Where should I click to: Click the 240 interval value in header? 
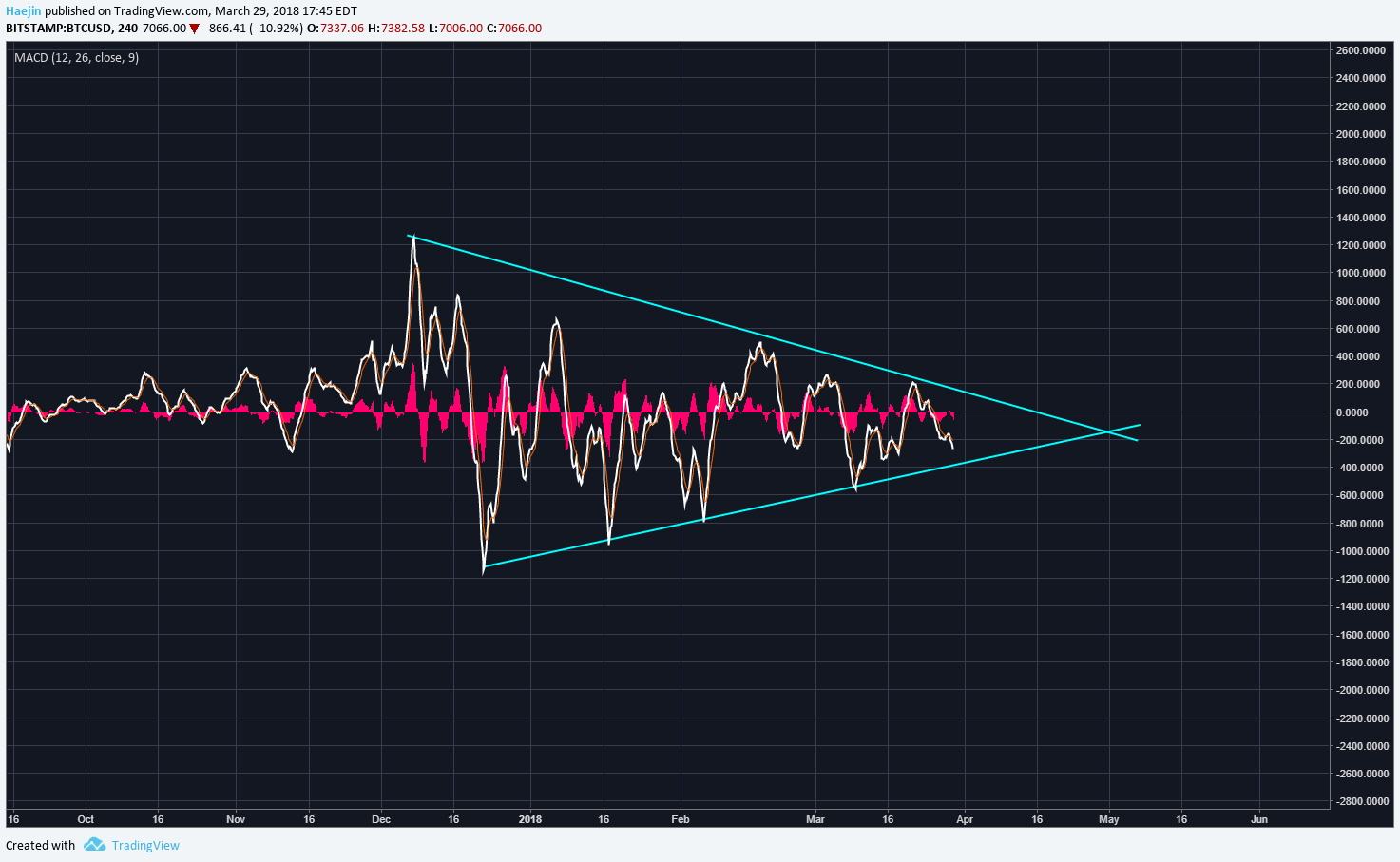click(127, 29)
